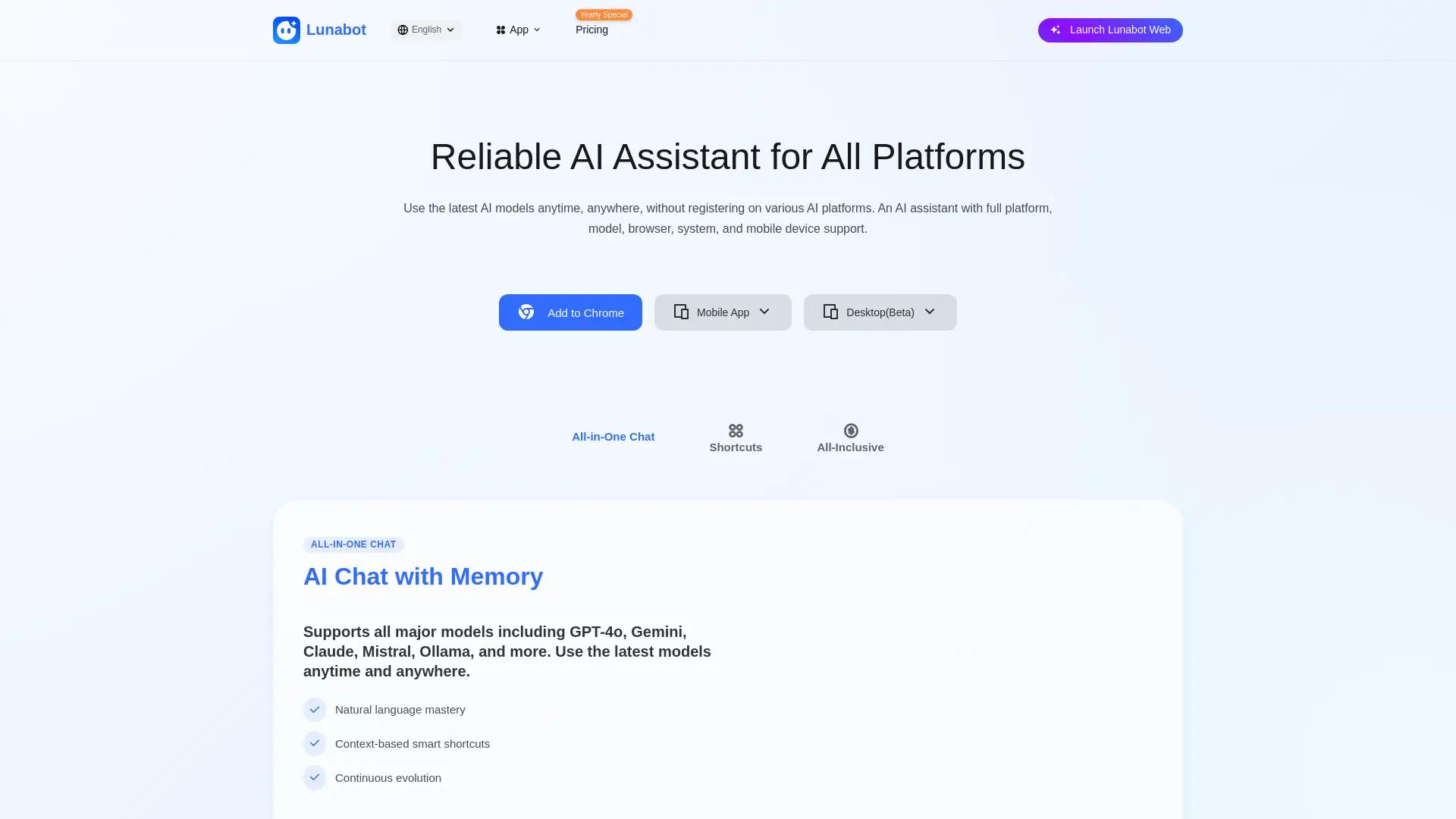Click the Mobile App devices icon
The width and height of the screenshot is (1456, 819).
(x=681, y=312)
